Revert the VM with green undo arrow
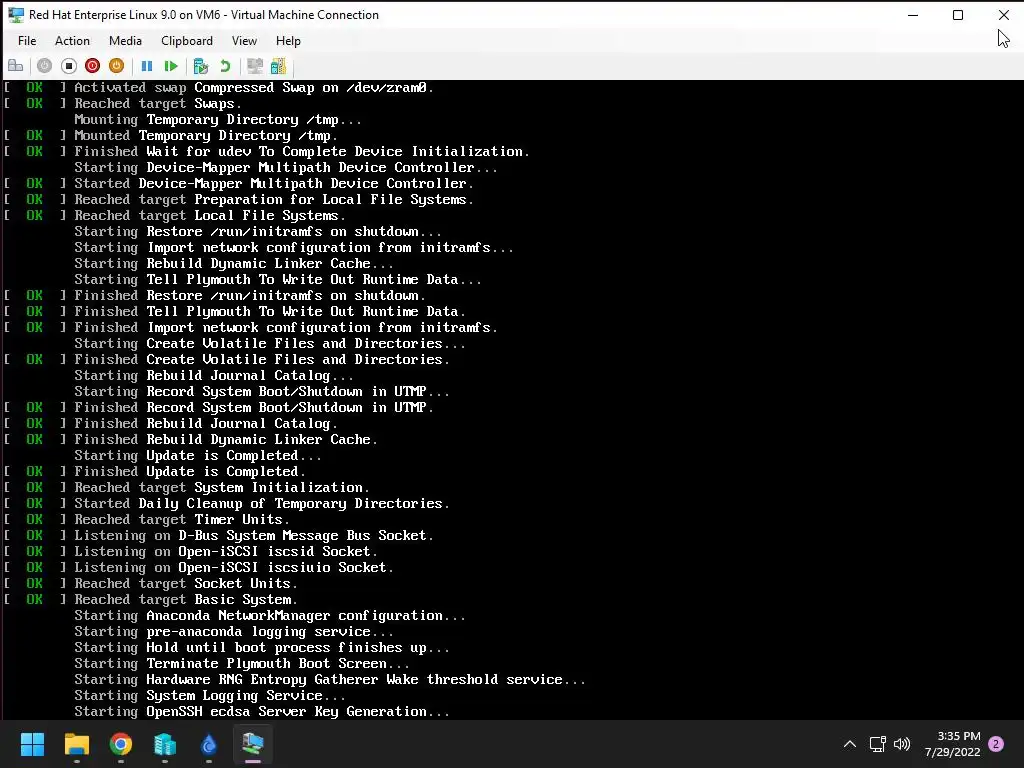Viewport: 1024px width, 768px height. (x=225, y=66)
